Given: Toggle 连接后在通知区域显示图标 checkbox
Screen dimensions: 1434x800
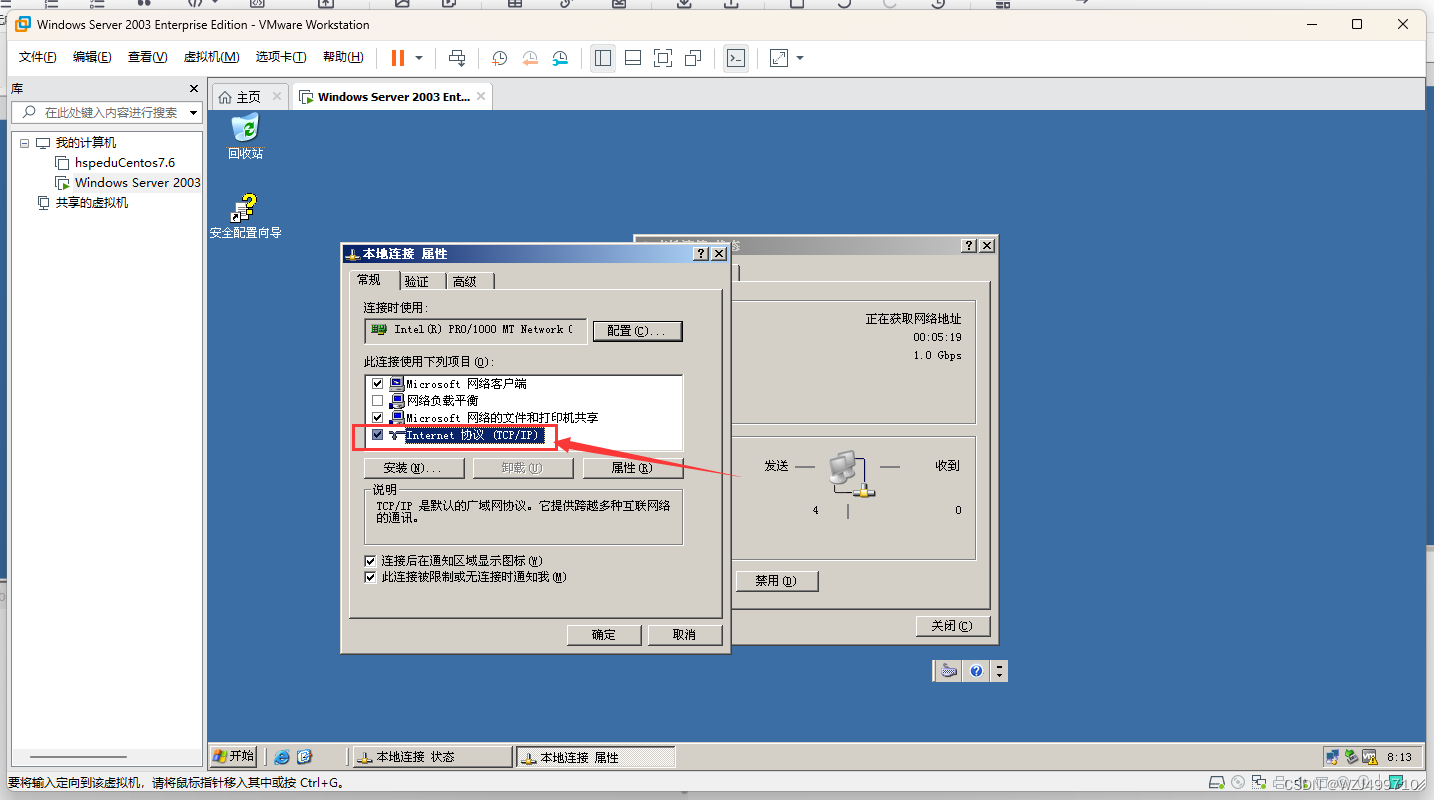Looking at the screenshot, I should pos(370,561).
